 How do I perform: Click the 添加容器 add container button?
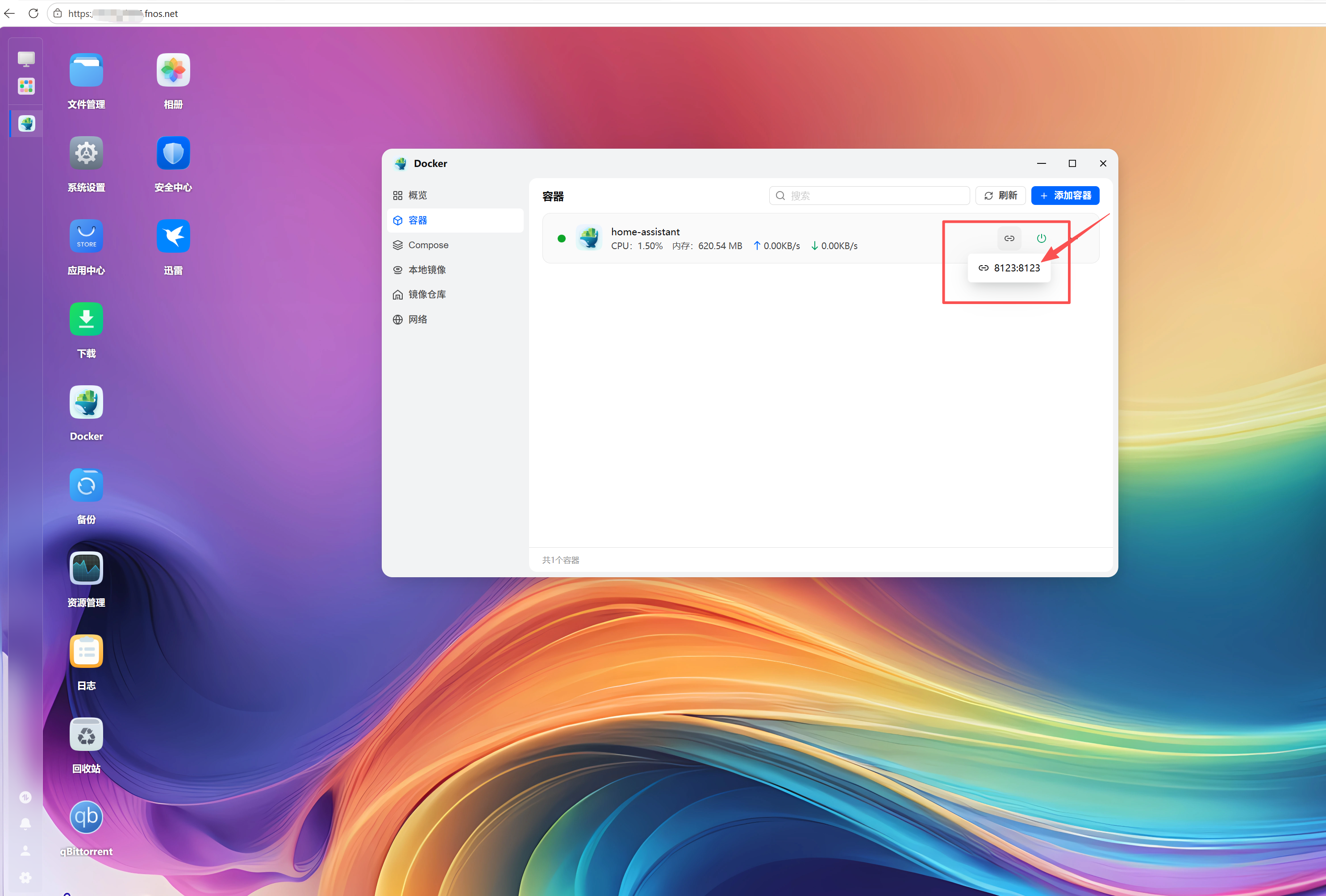pos(1065,196)
